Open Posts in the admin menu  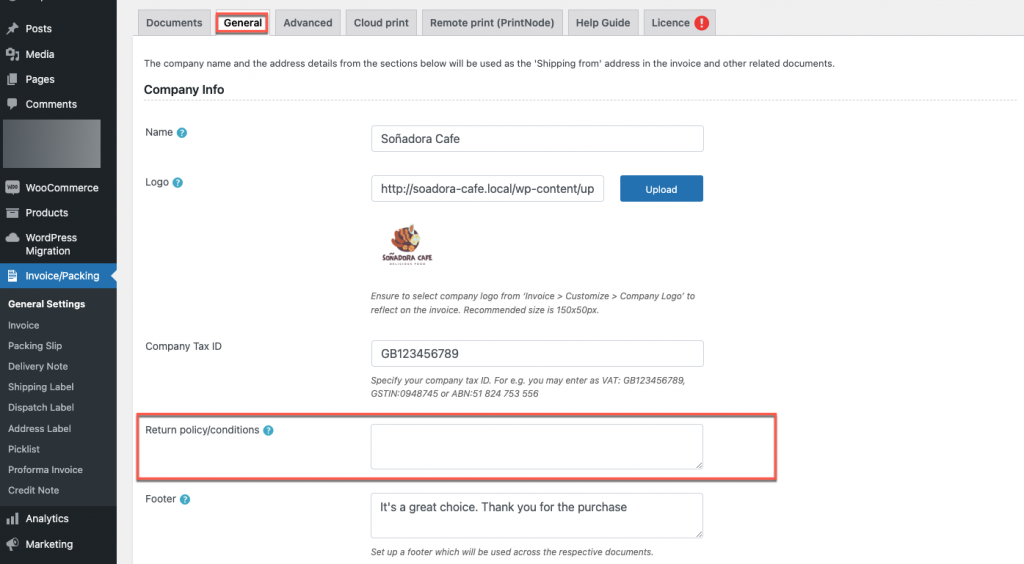39,29
